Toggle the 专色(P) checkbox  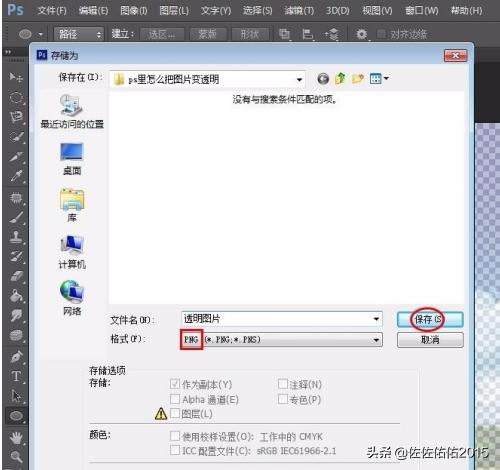(x=283, y=399)
